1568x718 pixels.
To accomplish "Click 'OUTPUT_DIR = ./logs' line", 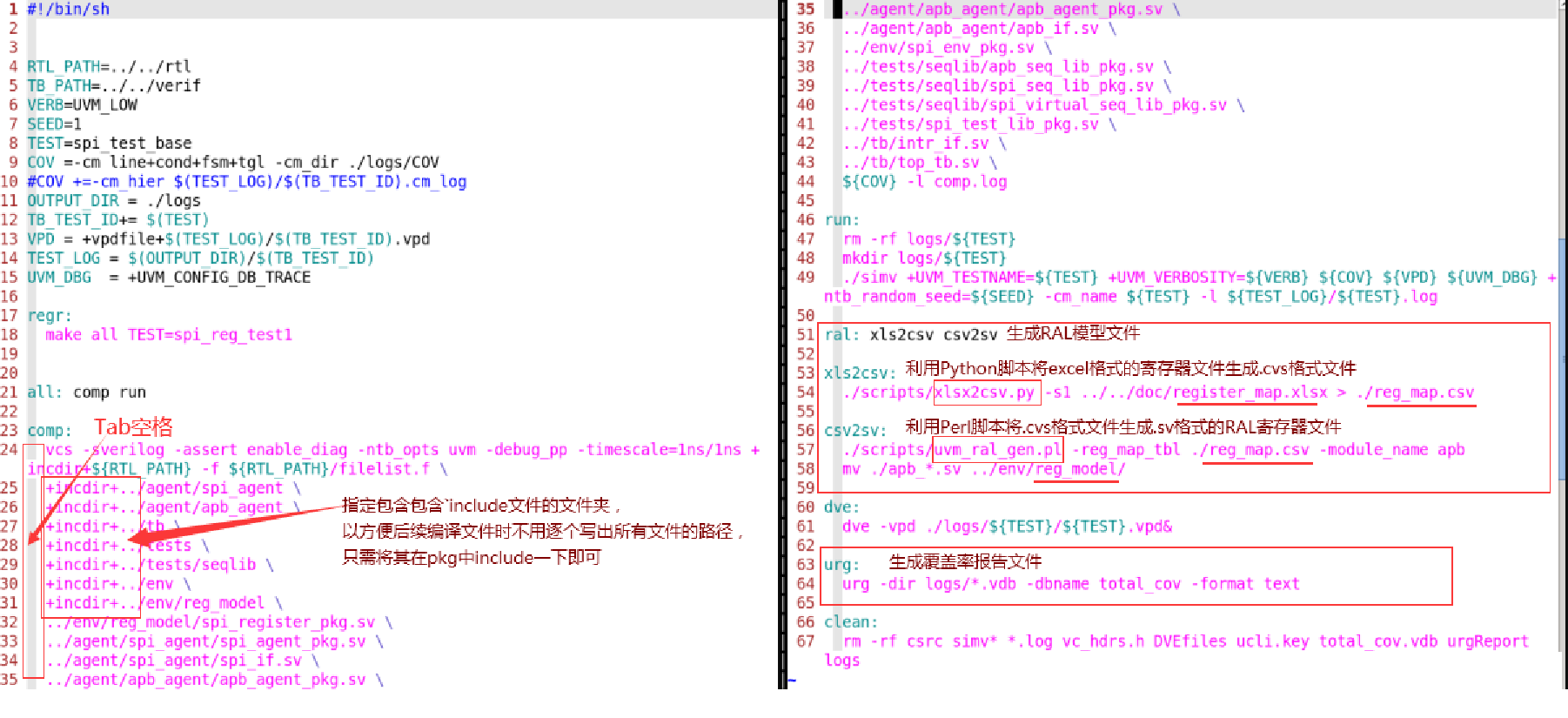I will point(113,200).
